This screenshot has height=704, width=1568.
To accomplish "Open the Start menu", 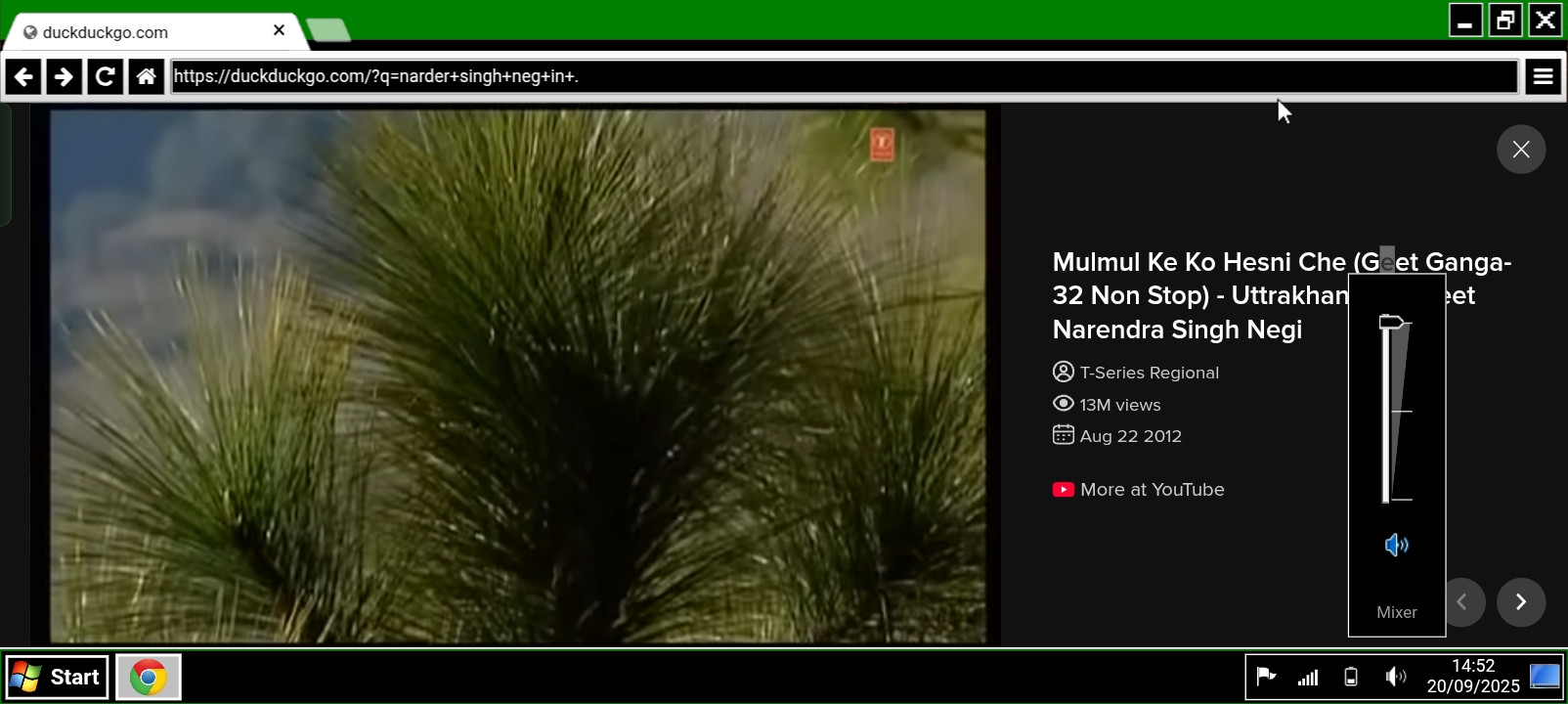I will click(57, 677).
